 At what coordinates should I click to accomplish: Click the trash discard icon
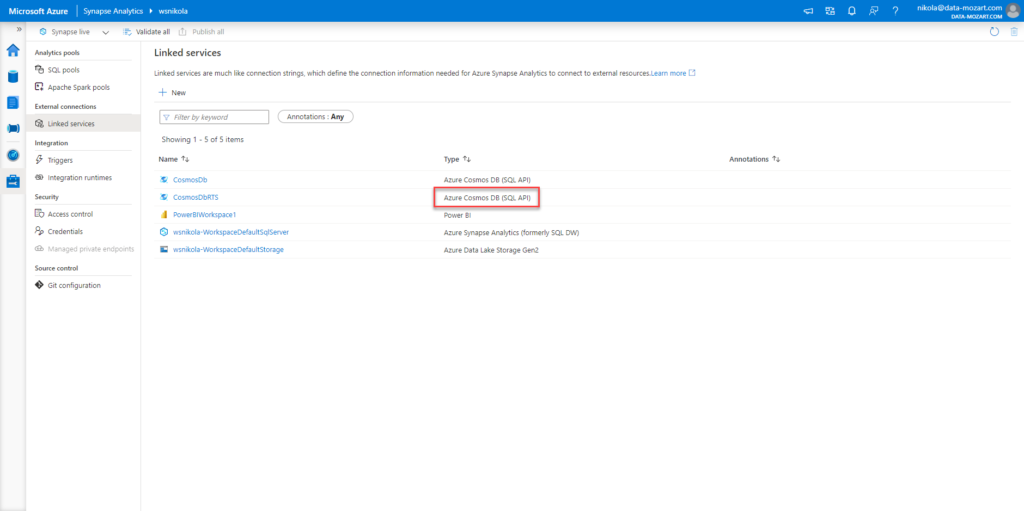pos(1014,31)
